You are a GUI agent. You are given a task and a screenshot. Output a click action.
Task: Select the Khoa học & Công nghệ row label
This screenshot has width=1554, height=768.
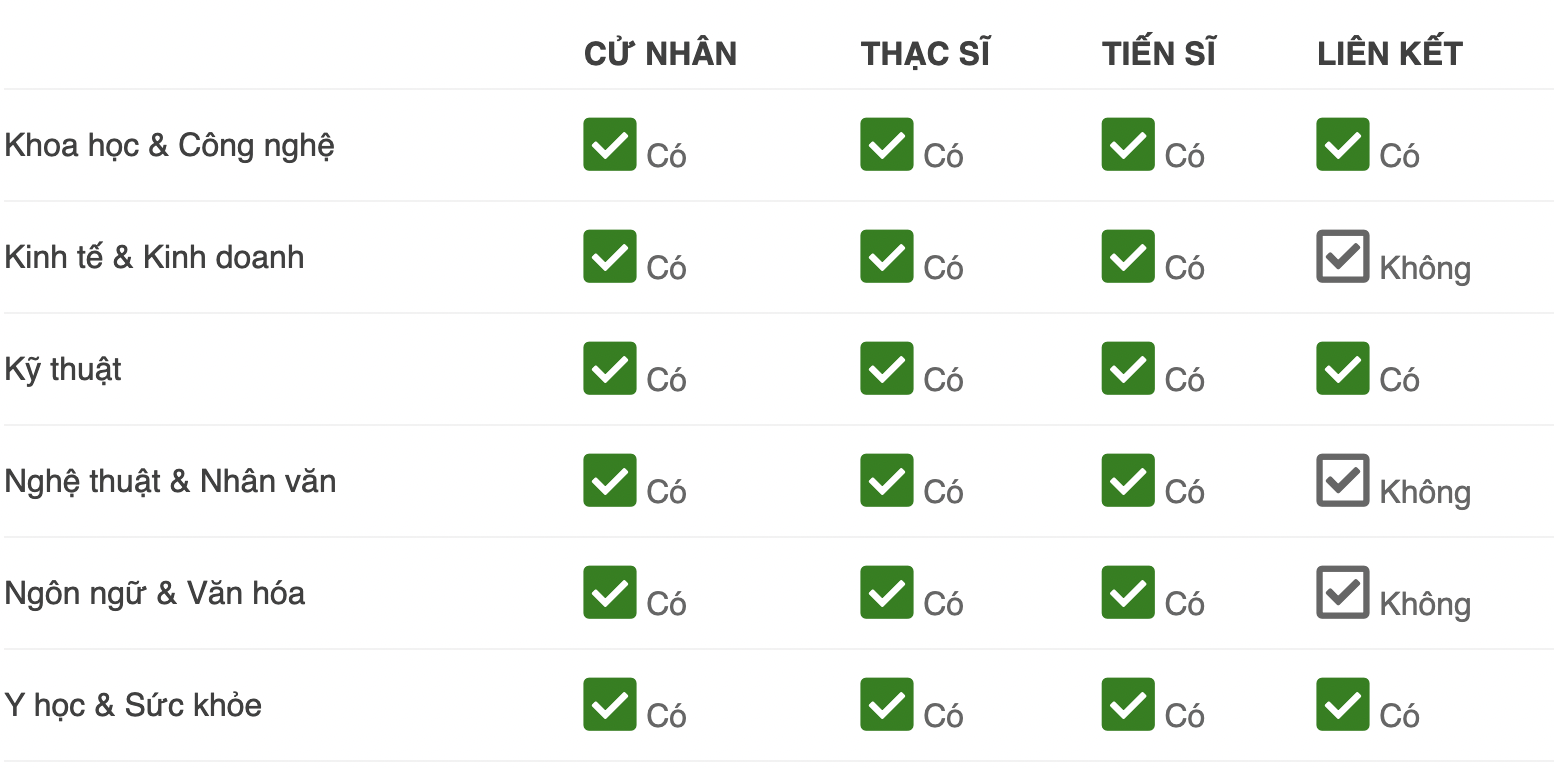pos(169,146)
